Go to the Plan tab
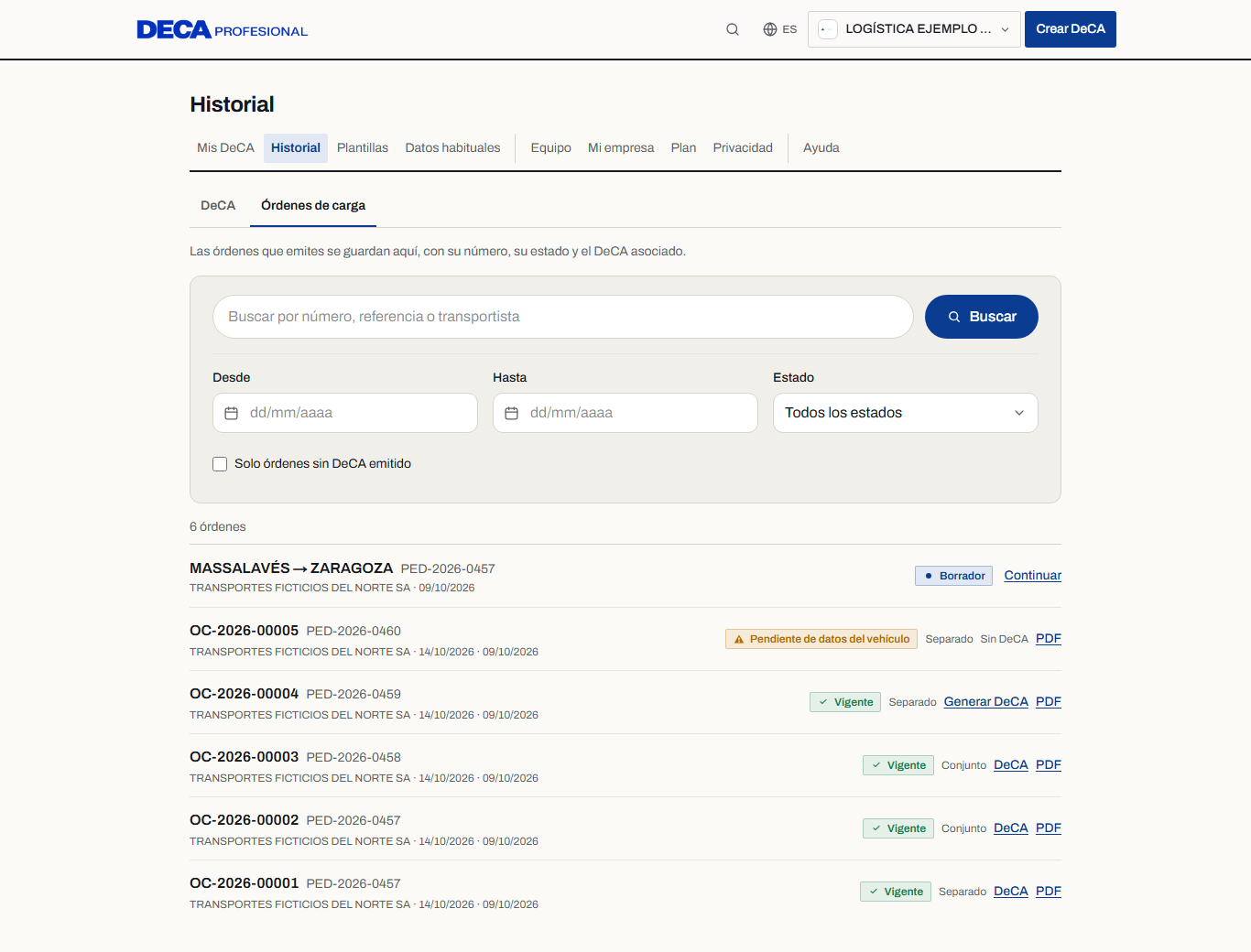 [683, 148]
